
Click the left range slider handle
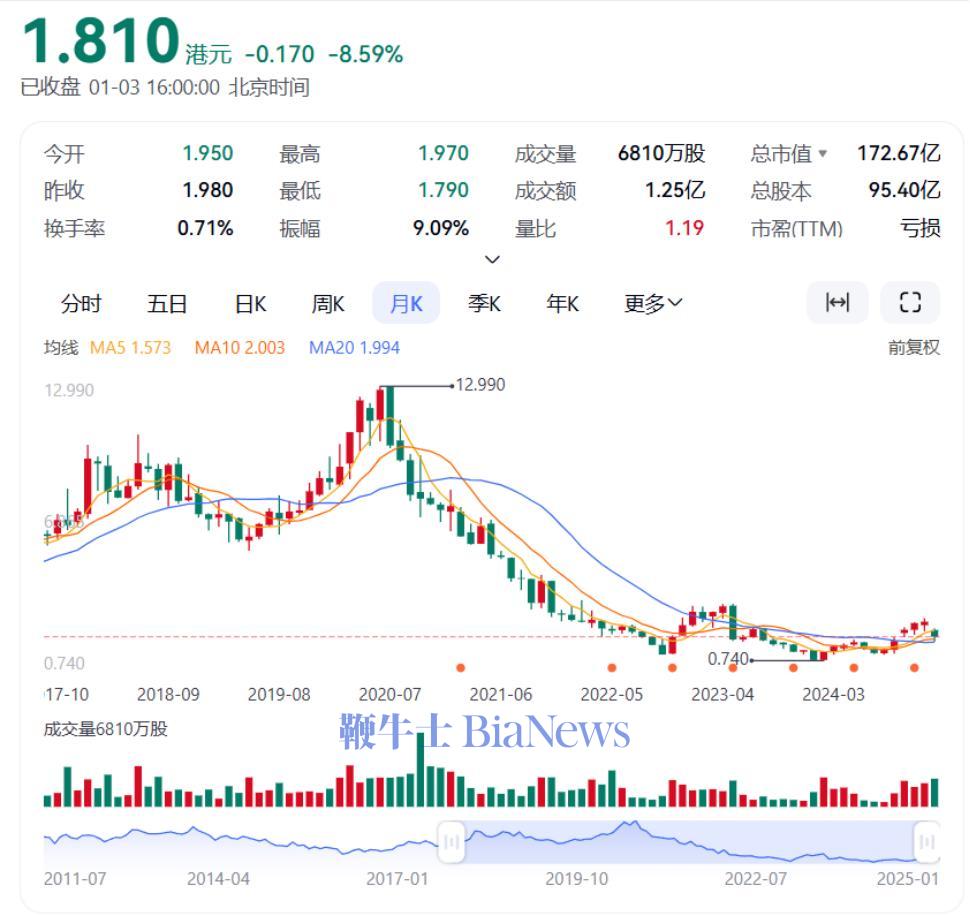[x=451, y=841]
